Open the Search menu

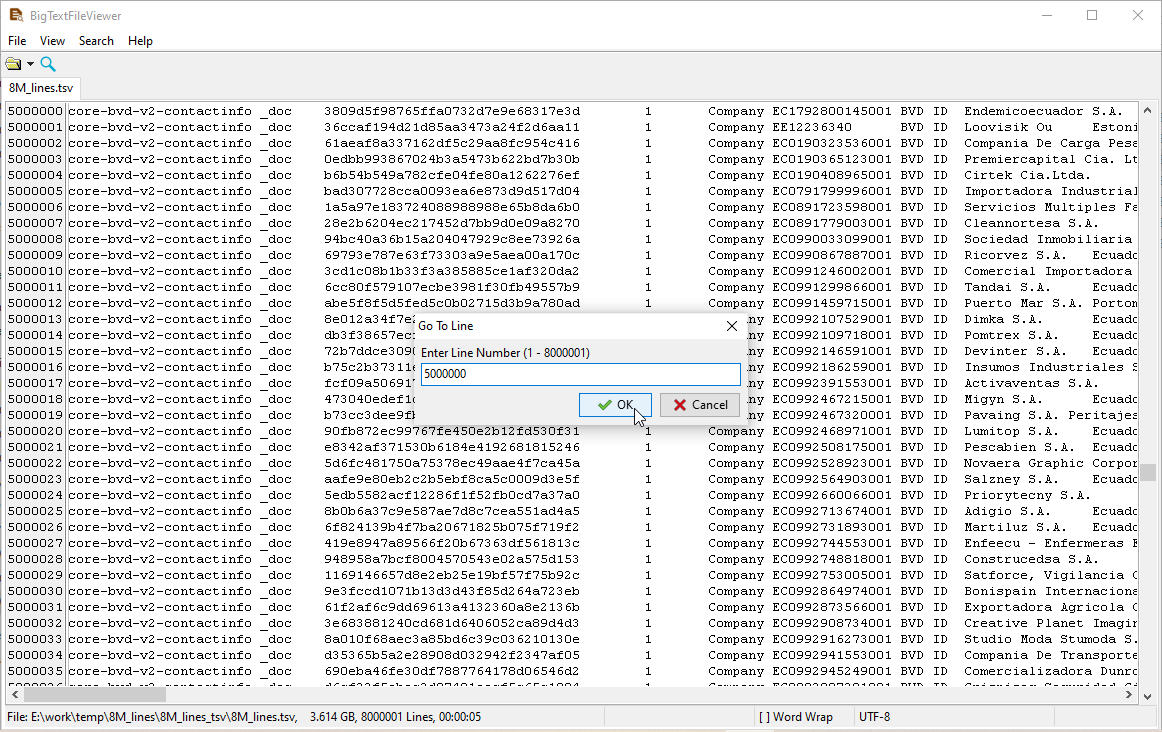pyautogui.click(x=96, y=41)
